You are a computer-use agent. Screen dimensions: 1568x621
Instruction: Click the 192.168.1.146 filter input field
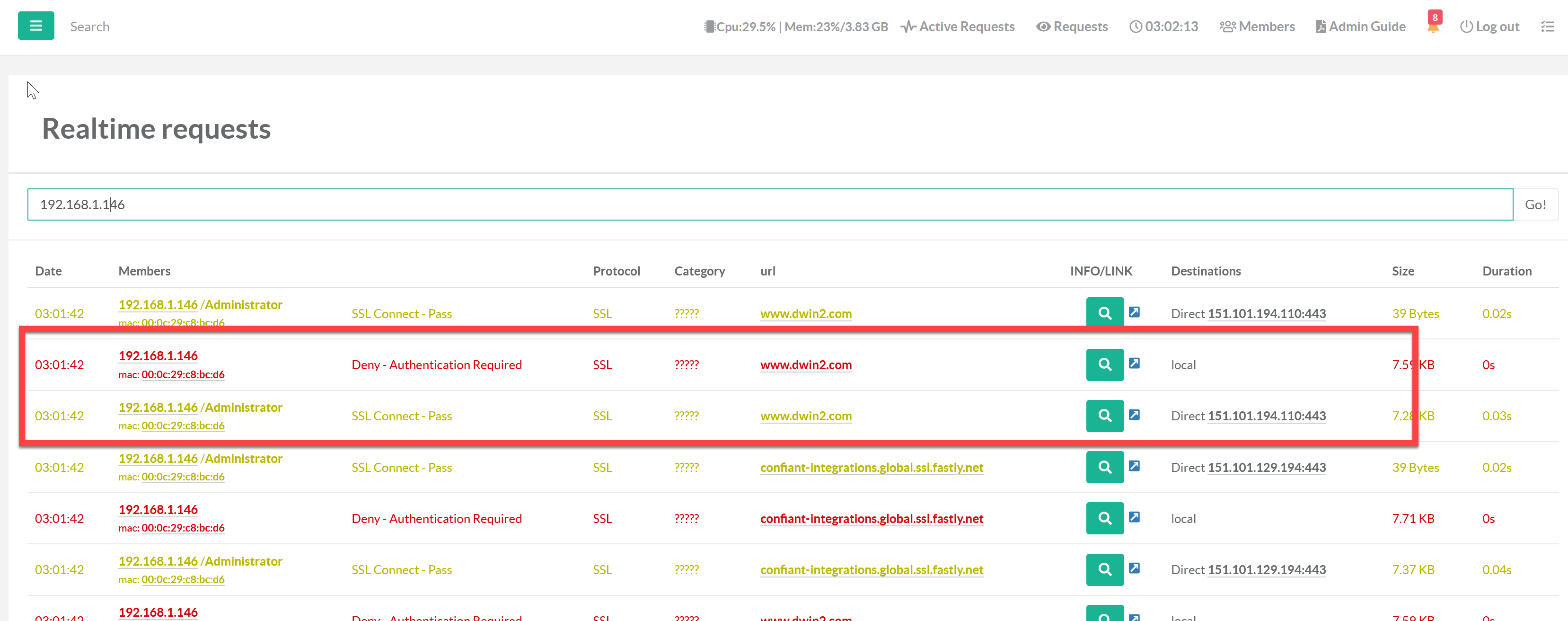[x=769, y=204]
